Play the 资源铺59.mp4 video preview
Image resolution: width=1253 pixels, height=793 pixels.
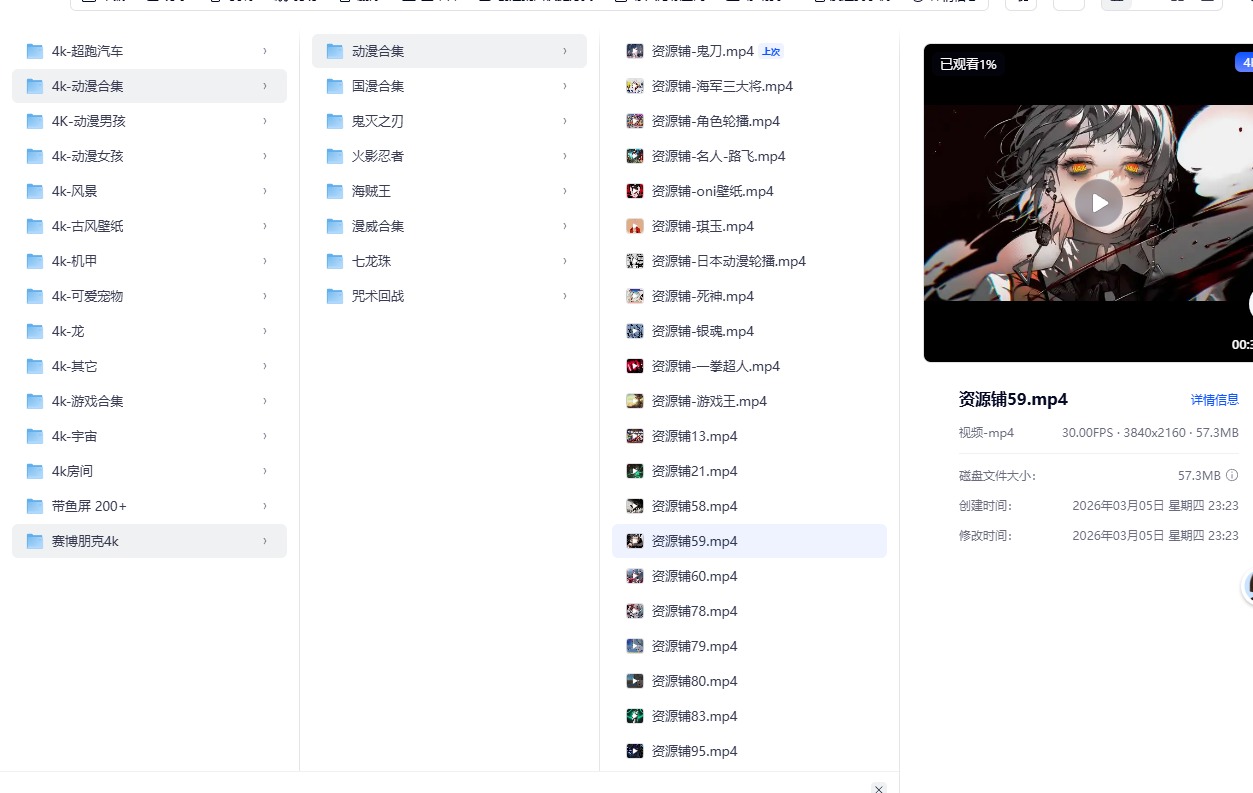1100,203
